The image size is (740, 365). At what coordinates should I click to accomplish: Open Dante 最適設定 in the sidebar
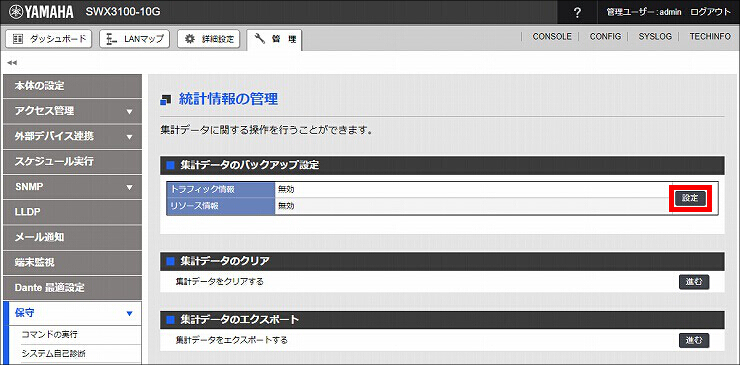(x=72, y=288)
